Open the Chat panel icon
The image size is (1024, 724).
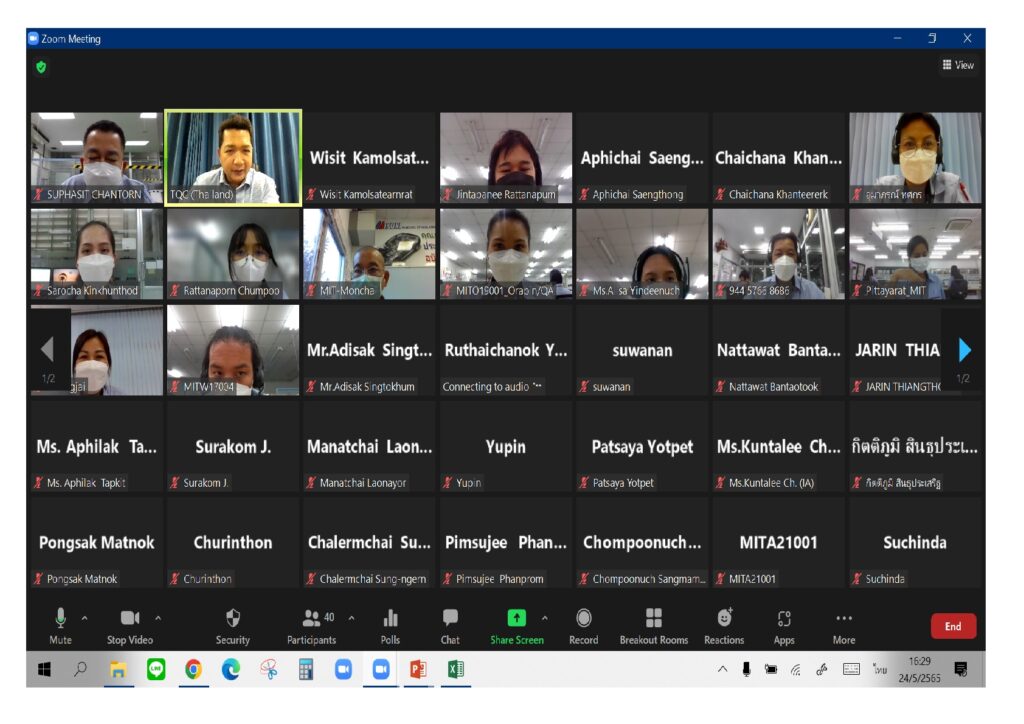click(450, 619)
